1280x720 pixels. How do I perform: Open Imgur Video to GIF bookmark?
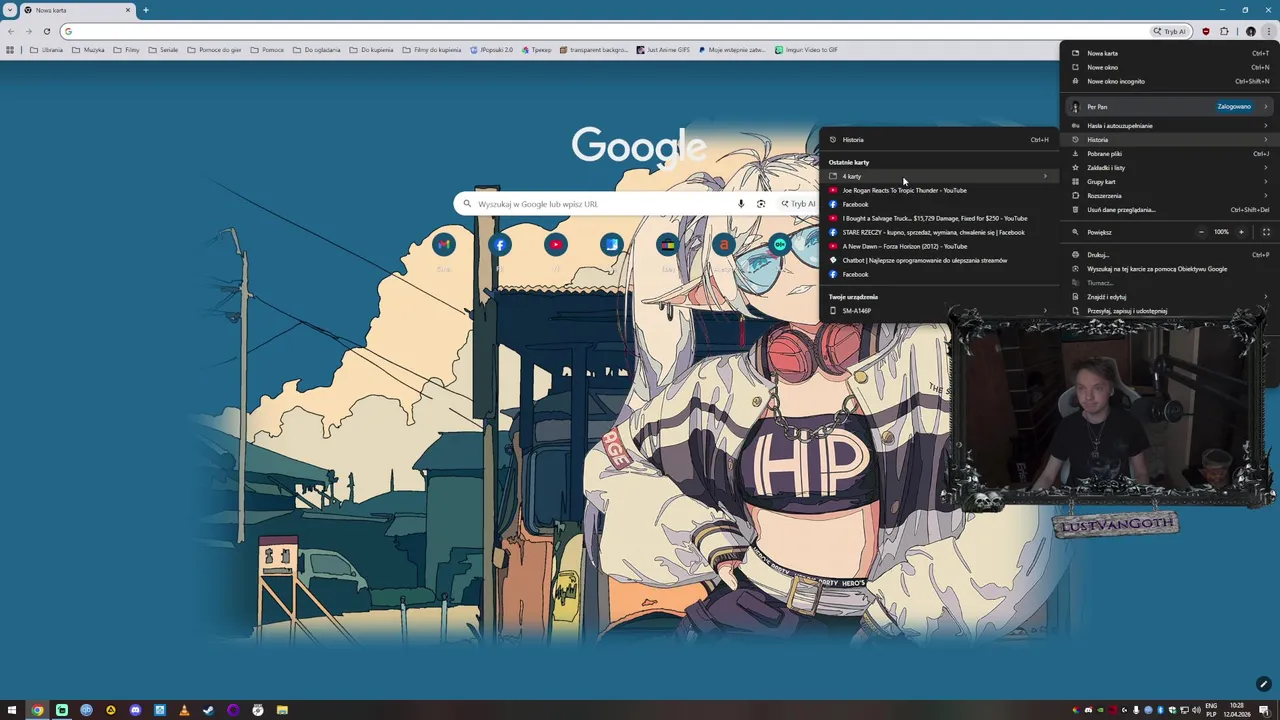click(x=806, y=50)
